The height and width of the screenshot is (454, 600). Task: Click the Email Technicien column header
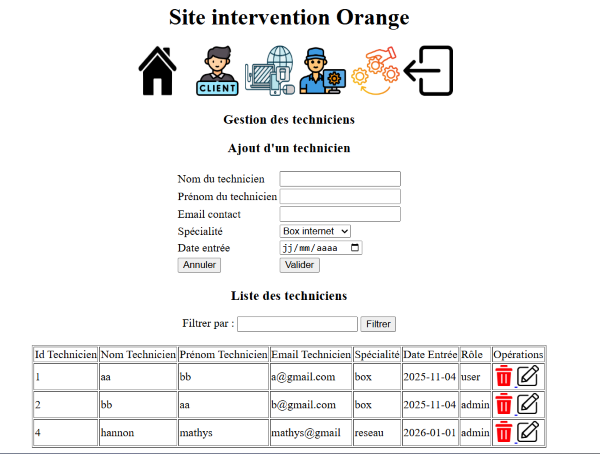[x=311, y=354]
